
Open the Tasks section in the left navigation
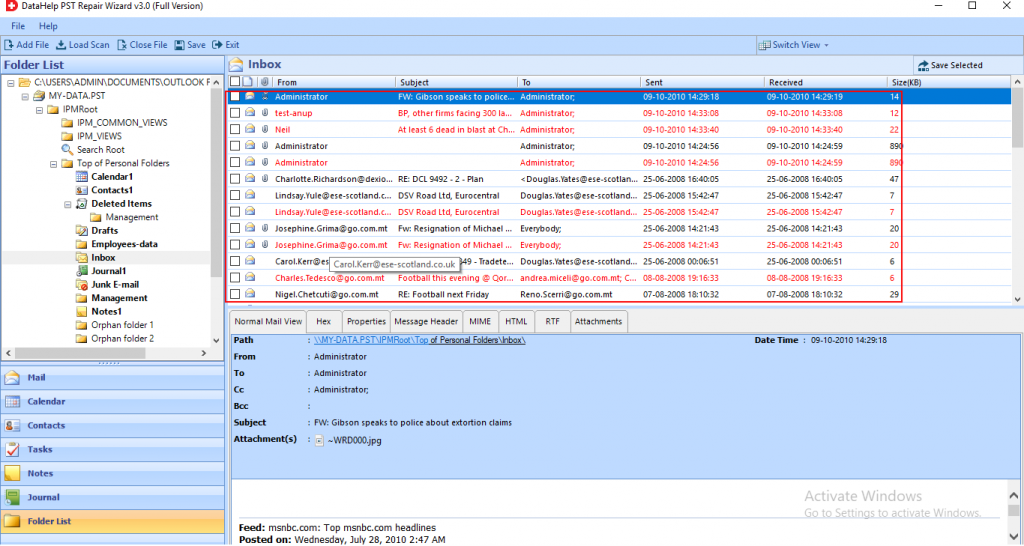click(x=40, y=450)
